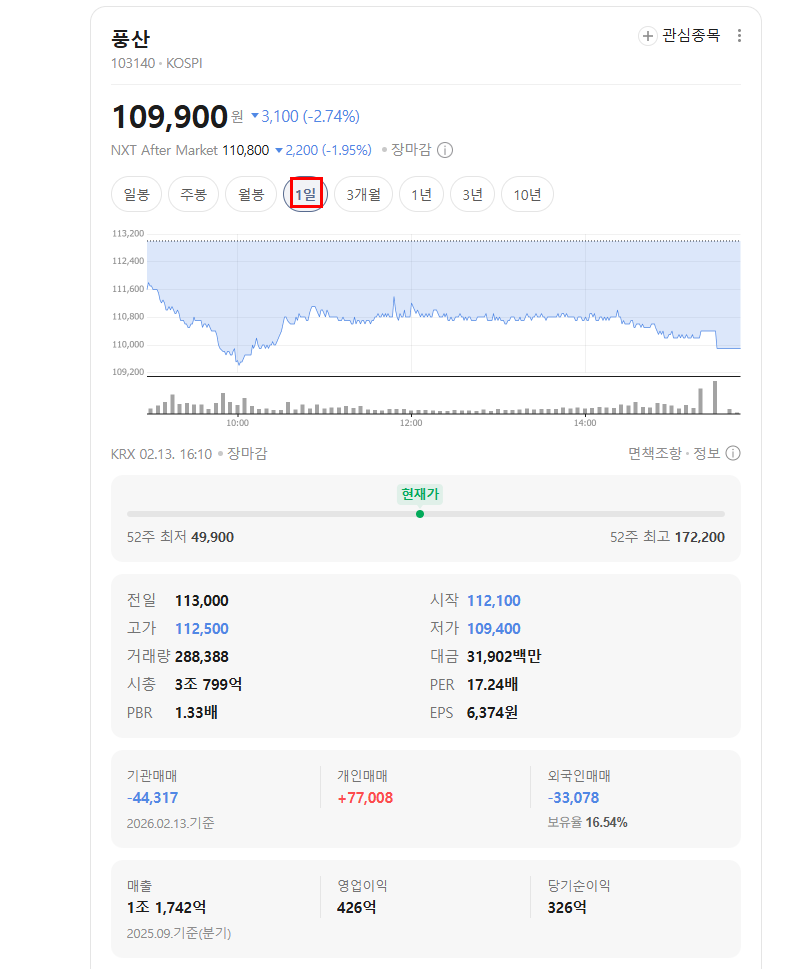Image resolution: width=810 pixels, height=969 pixels.
Task: Click the 시총 value 3조 799억
Action: tap(208, 684)
